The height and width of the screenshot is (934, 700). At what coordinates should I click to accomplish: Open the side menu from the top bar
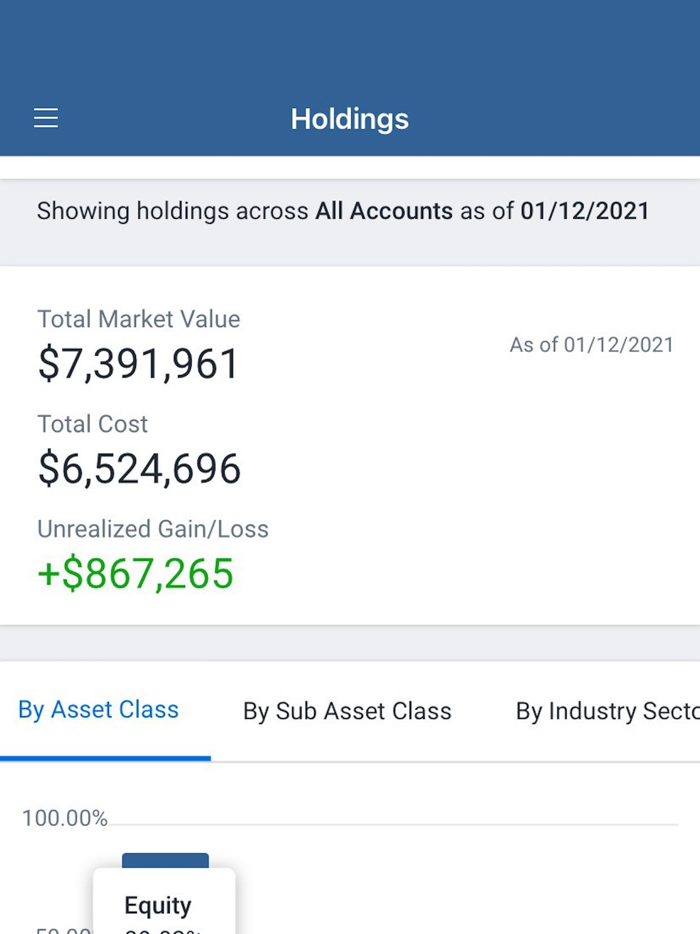[x=45, y=117]
